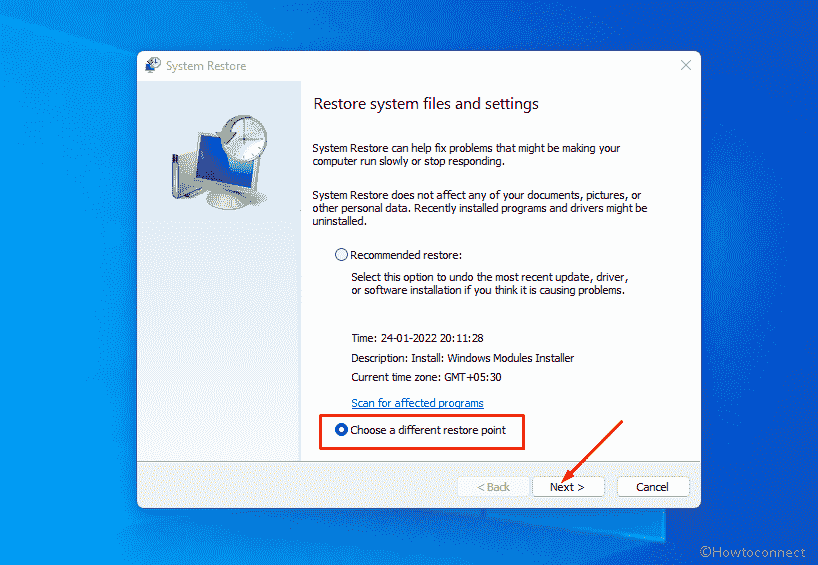Click the System Restore title bar icon
This screenshot has height=565, width=818.
pyautogui.click(x=153, y=65)
